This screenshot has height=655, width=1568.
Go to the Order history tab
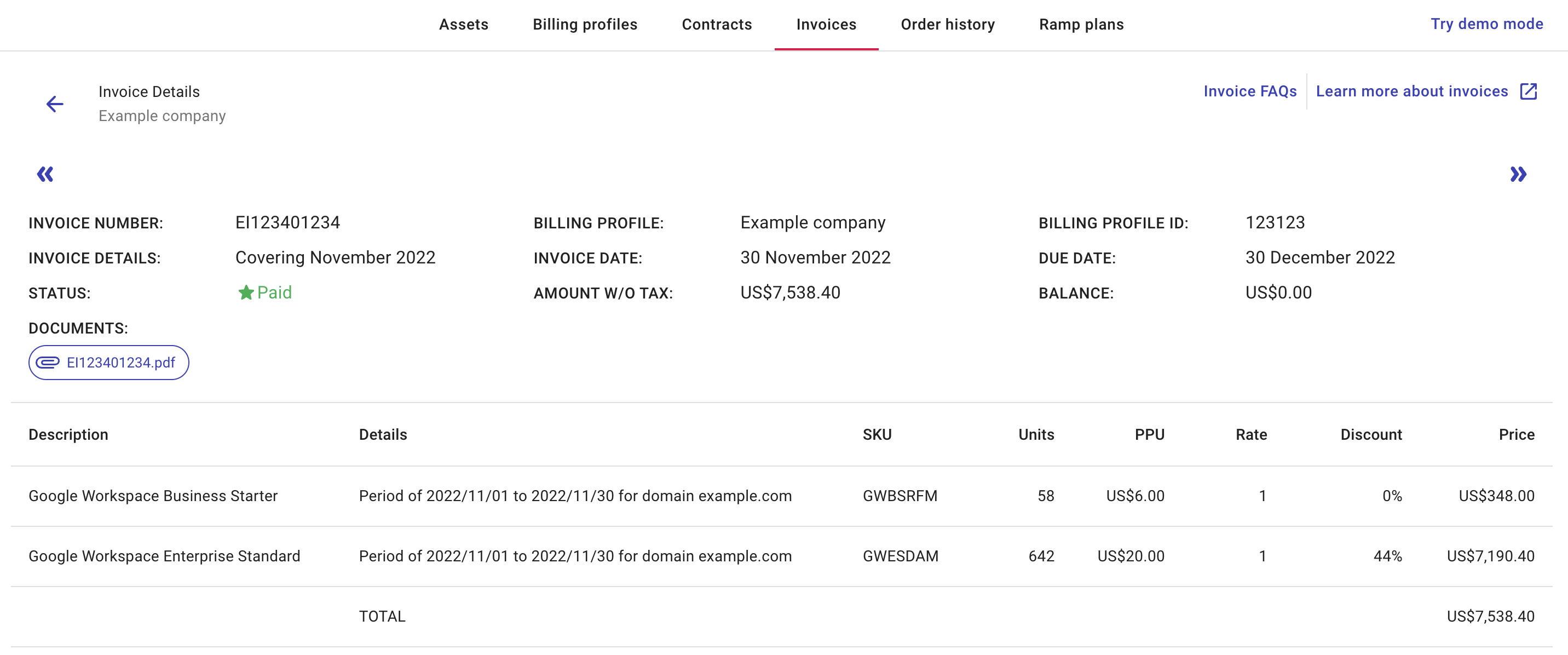tap(948, 25)
